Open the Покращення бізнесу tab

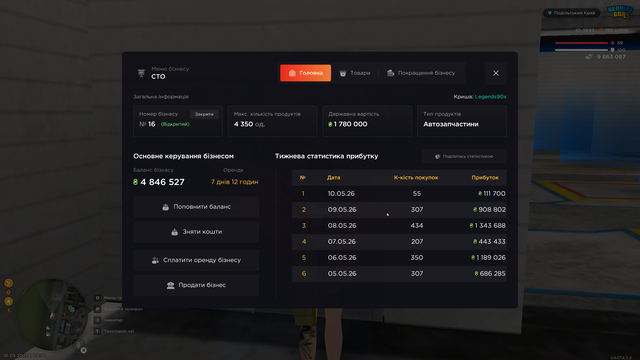[x=421, y=73]
